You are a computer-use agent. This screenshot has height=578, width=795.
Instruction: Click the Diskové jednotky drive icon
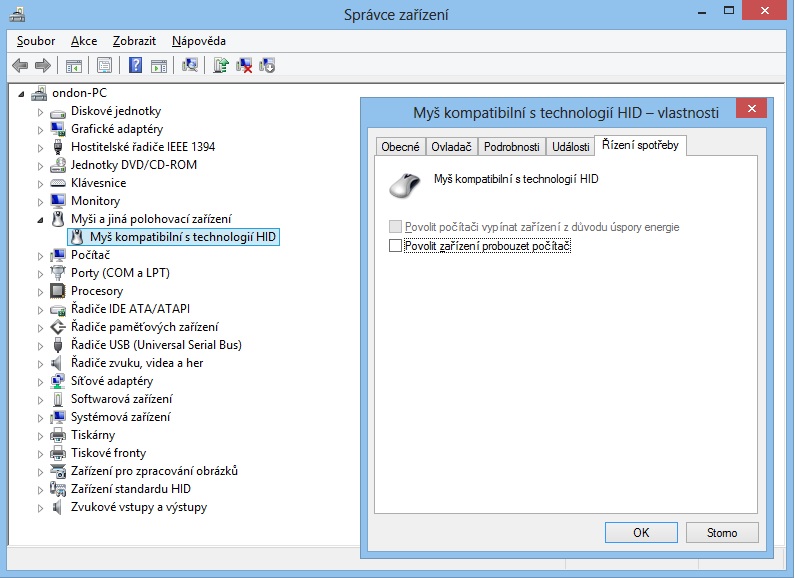pyautogui.click(x=58, y=113)
